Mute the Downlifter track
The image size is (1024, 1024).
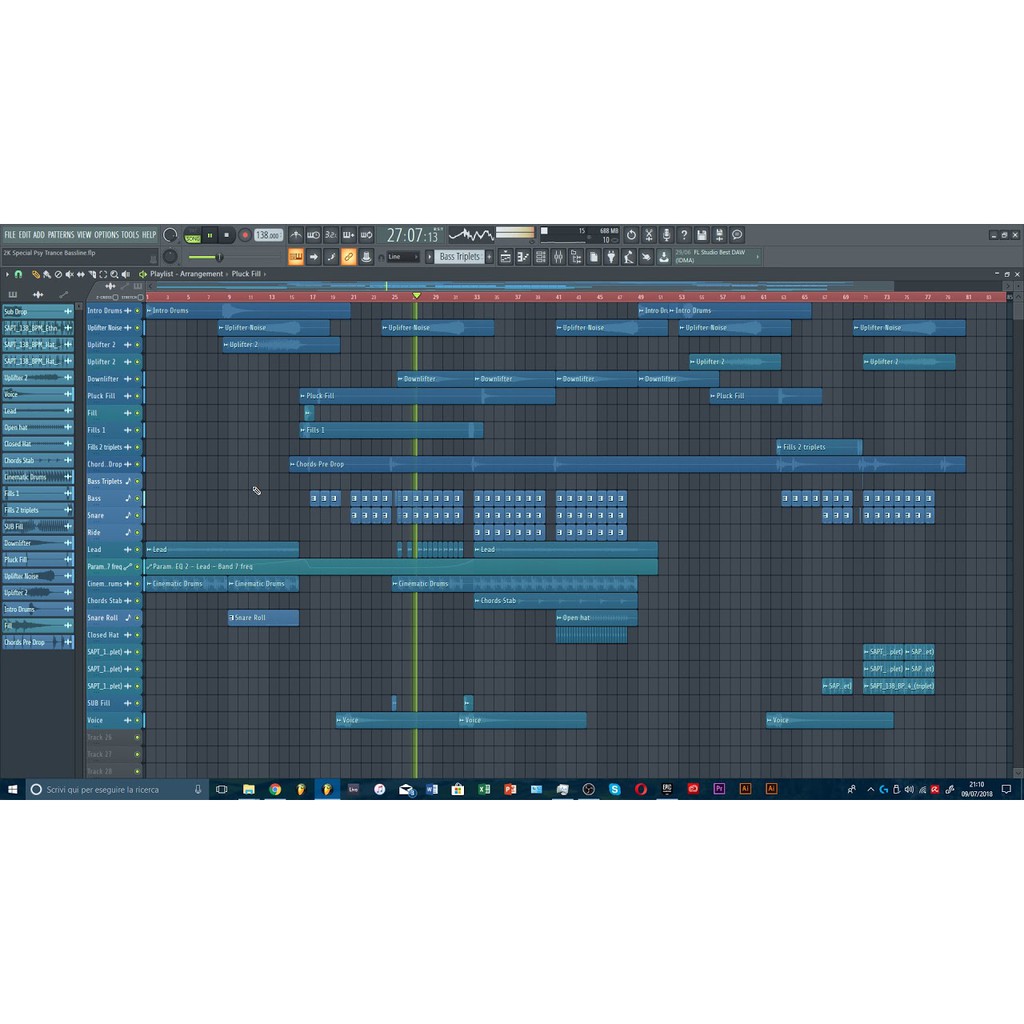[137, 379]
